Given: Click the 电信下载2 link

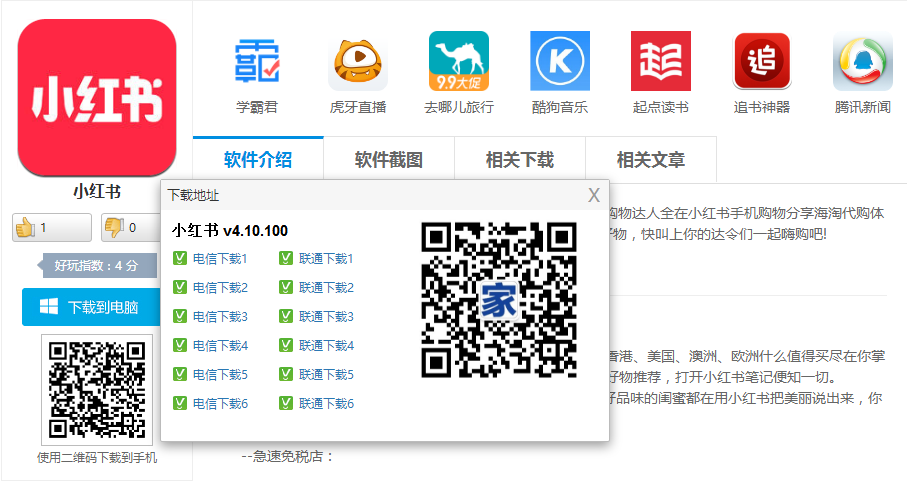Looking at the screenshot, I should 220,287.
